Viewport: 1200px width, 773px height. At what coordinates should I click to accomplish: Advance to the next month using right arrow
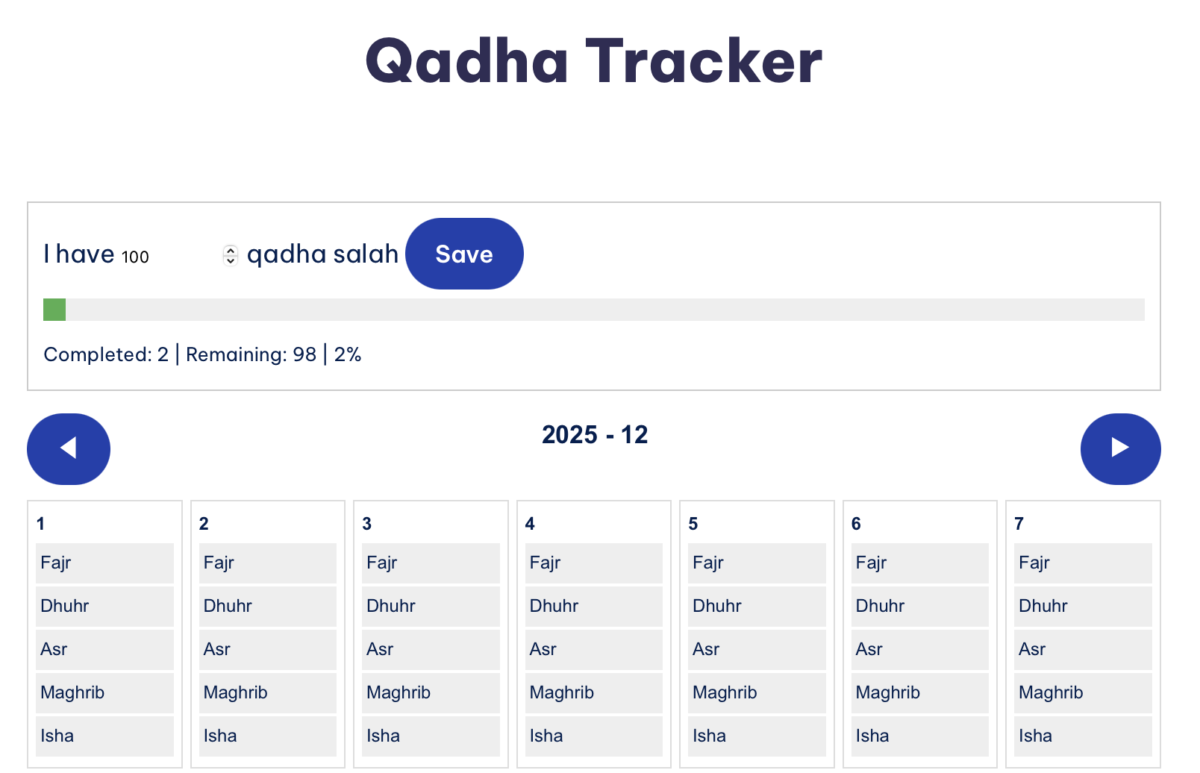(x=1120, y=449)
